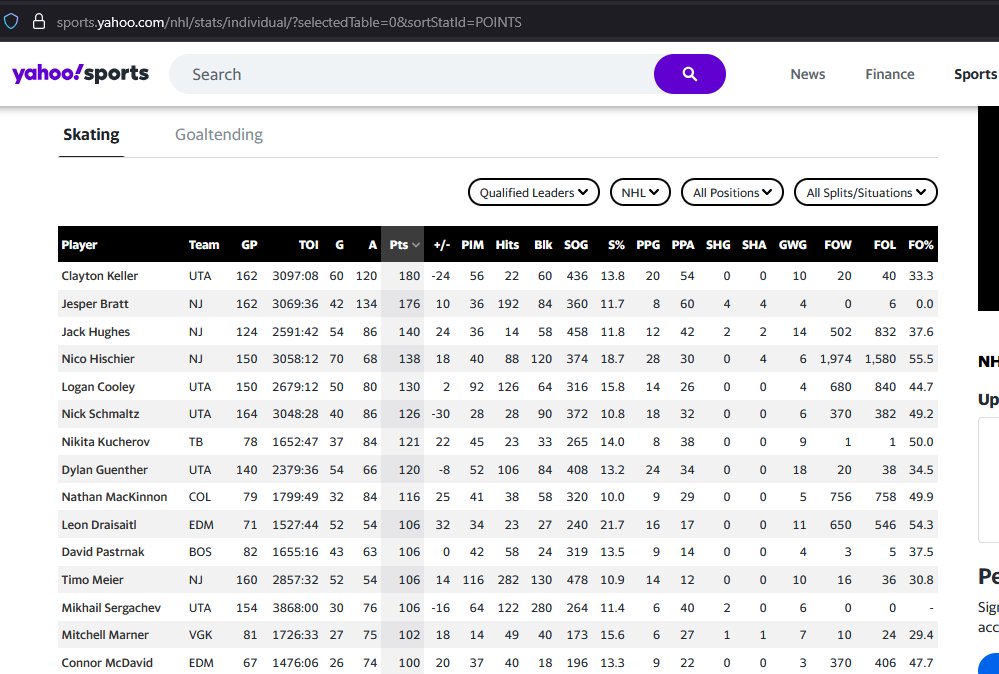Screen dimensions: 999x674
Task: Open Clayton Keller player page
Action: point(99,276)
